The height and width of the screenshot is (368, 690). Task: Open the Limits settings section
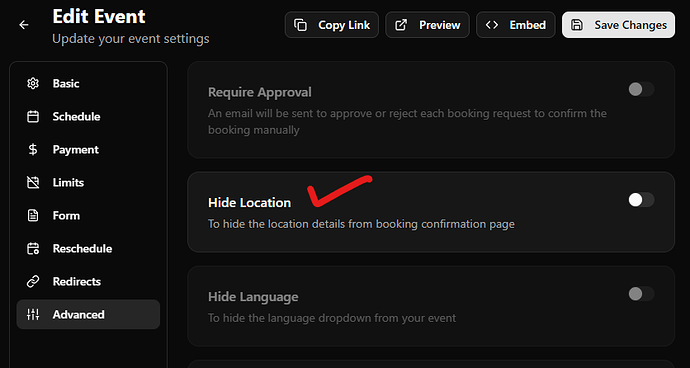(x=88, y=183)
